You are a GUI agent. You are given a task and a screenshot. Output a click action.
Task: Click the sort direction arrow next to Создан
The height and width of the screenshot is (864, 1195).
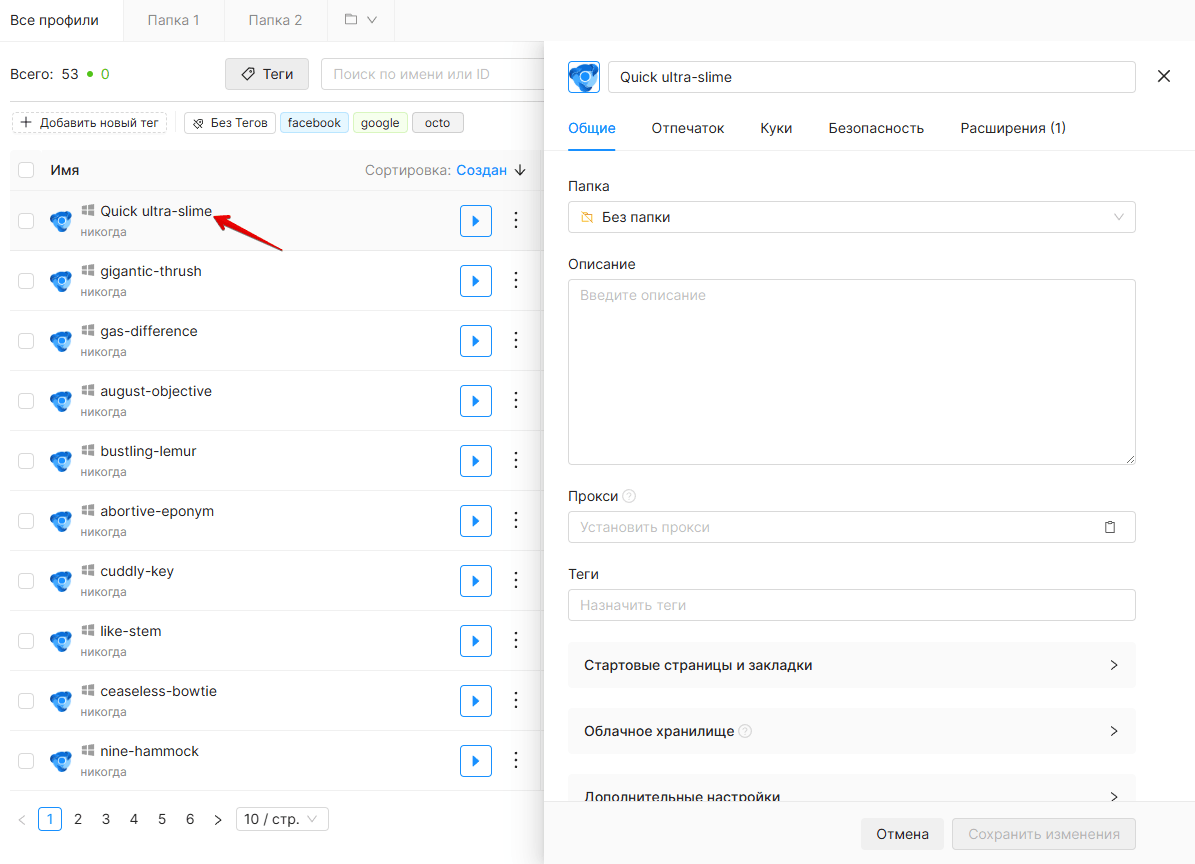[521, 170]
